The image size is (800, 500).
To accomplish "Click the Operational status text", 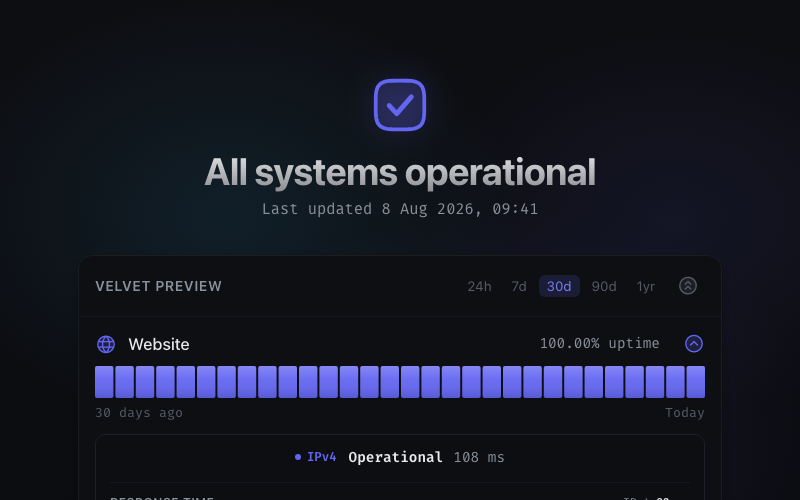I will [395, 457].
